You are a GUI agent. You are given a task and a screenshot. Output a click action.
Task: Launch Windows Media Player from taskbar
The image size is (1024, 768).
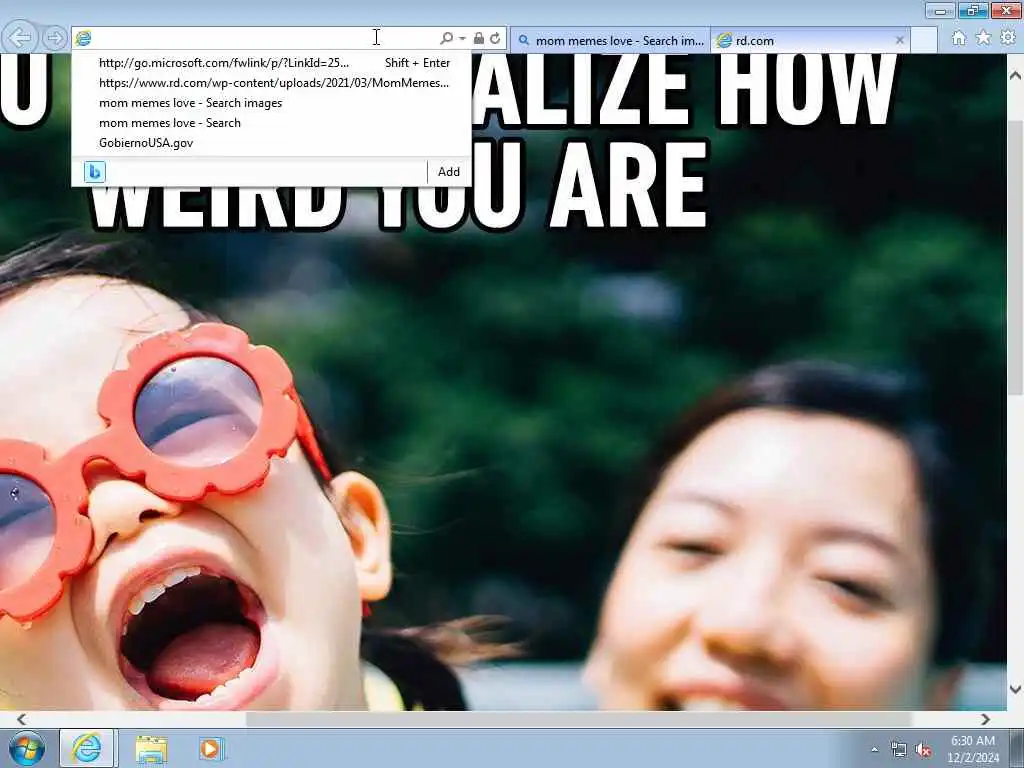(x=211, y=749)
